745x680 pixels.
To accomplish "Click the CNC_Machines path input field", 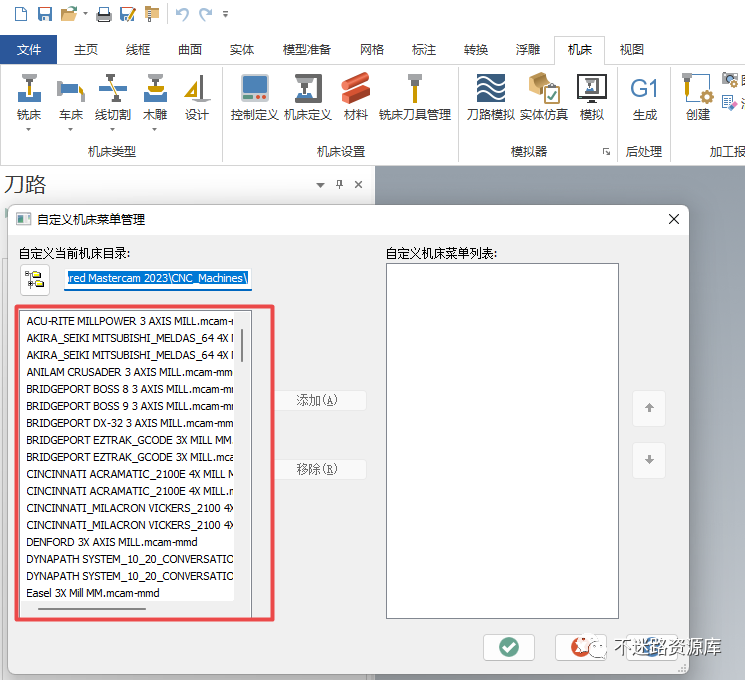I will [x=158, y=278].
